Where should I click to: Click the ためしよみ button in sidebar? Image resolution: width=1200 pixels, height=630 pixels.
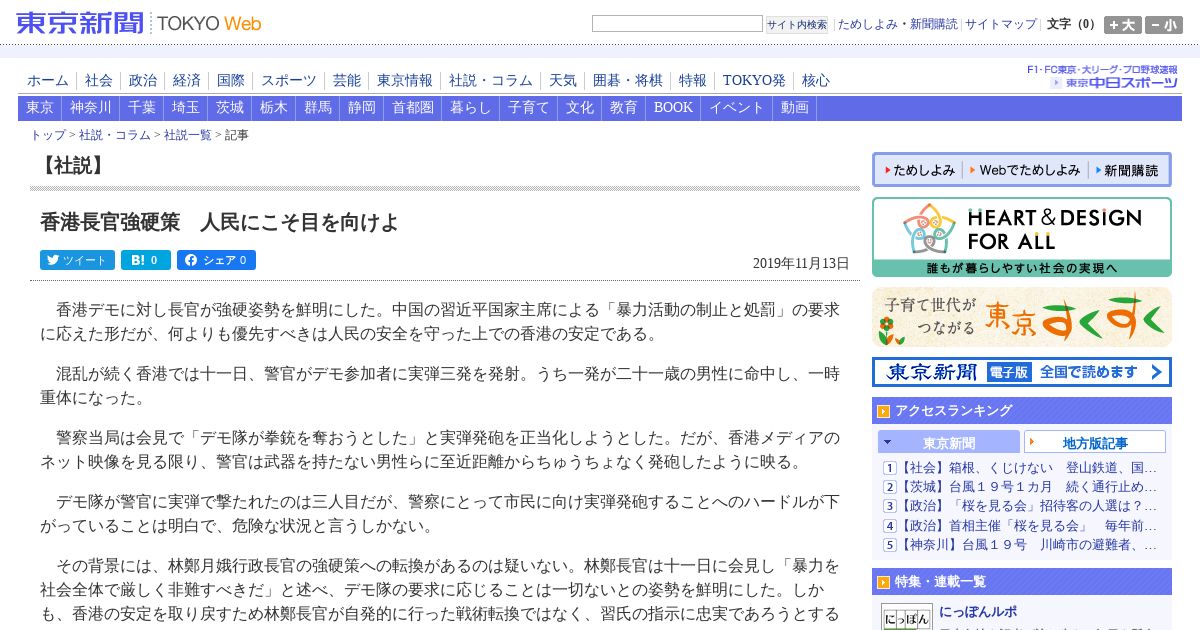(919, 170)
